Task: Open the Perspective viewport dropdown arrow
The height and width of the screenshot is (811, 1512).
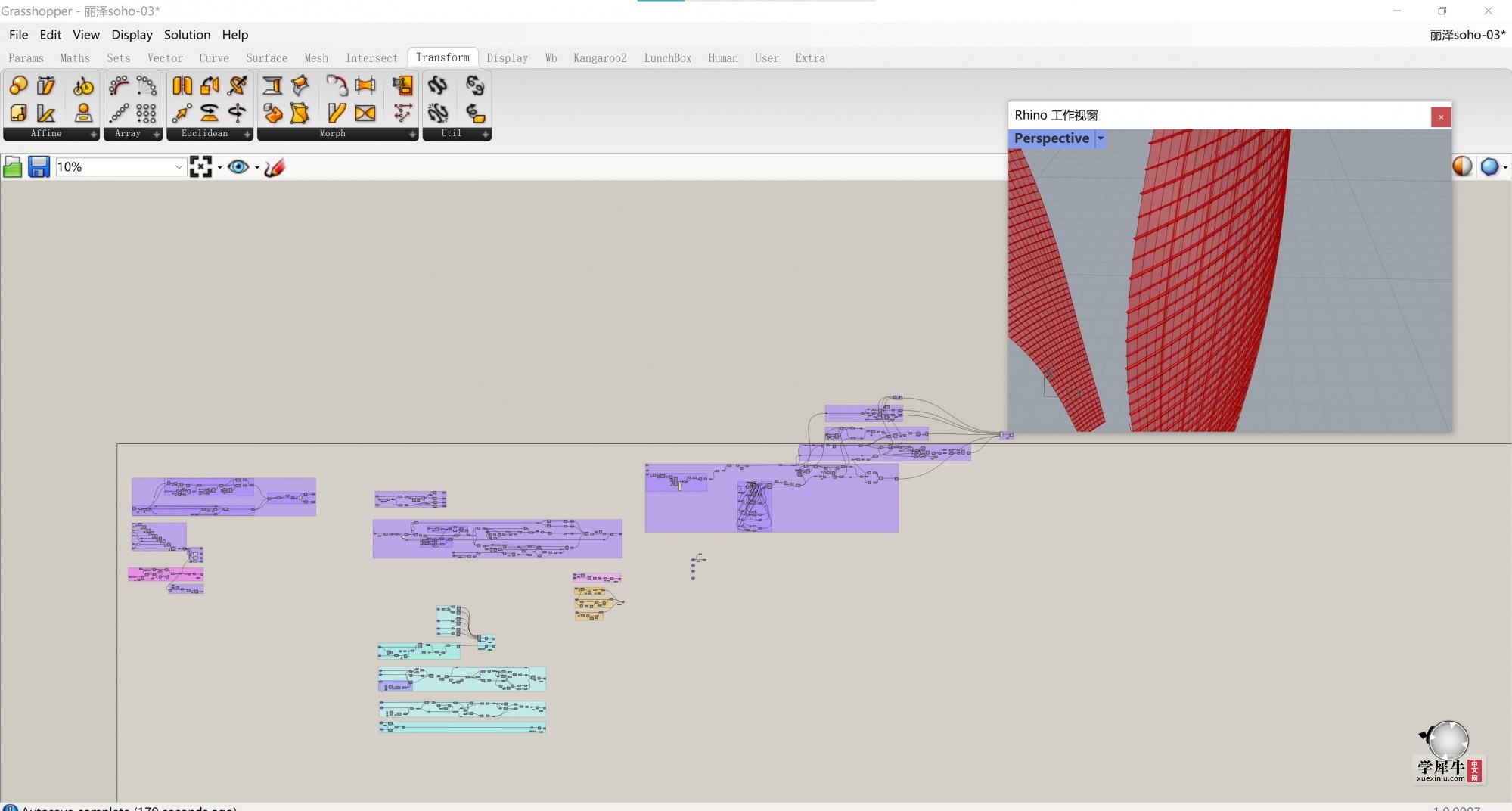Action: [x=1101, y=138]
